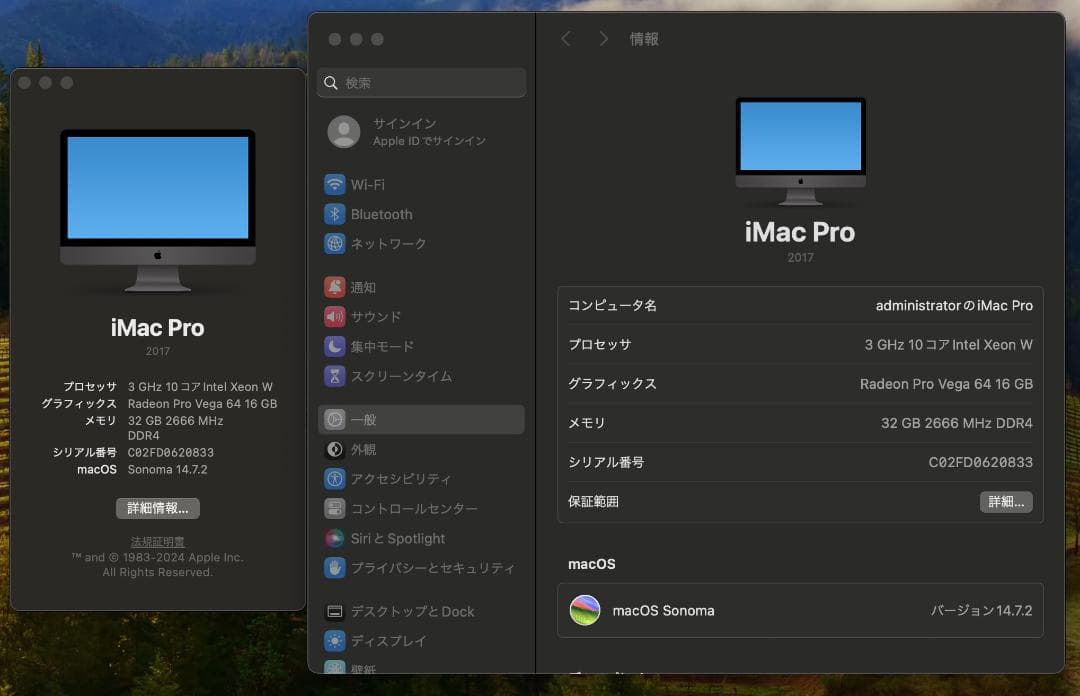The width and height of the screenshot is (1080, 696).
Task: Open アクセシビリティ settings
Action: click(x=401, y=478)
